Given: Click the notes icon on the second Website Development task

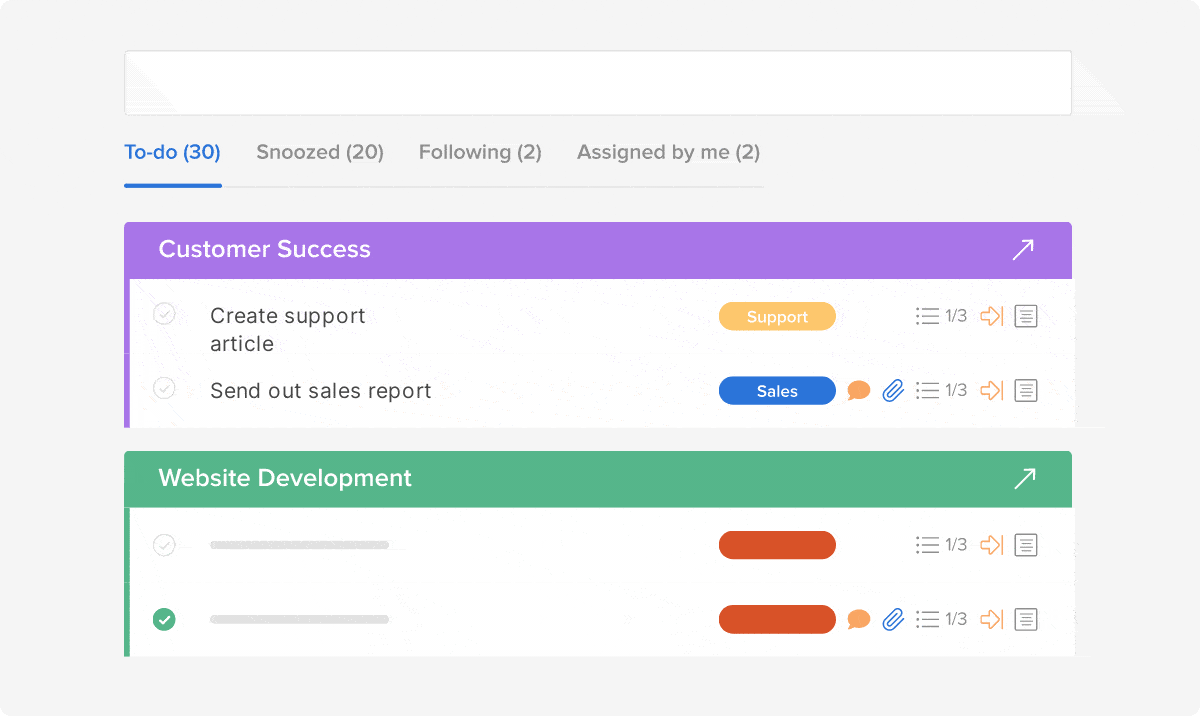Looking at the screenshot, I should point(1026,619).
